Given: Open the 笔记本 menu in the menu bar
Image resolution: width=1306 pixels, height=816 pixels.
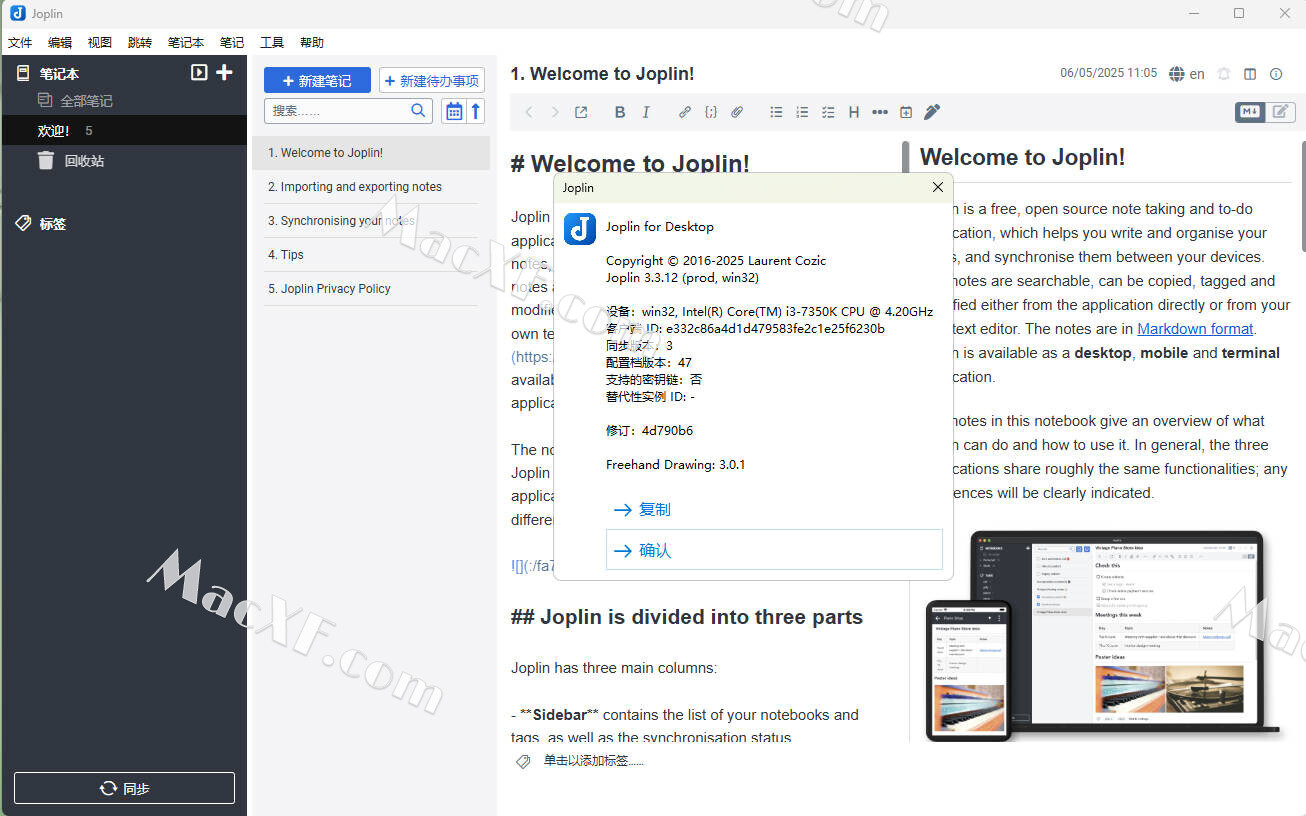Looking at the screenshot, I should pyautogui.click(x=186, y=43).
